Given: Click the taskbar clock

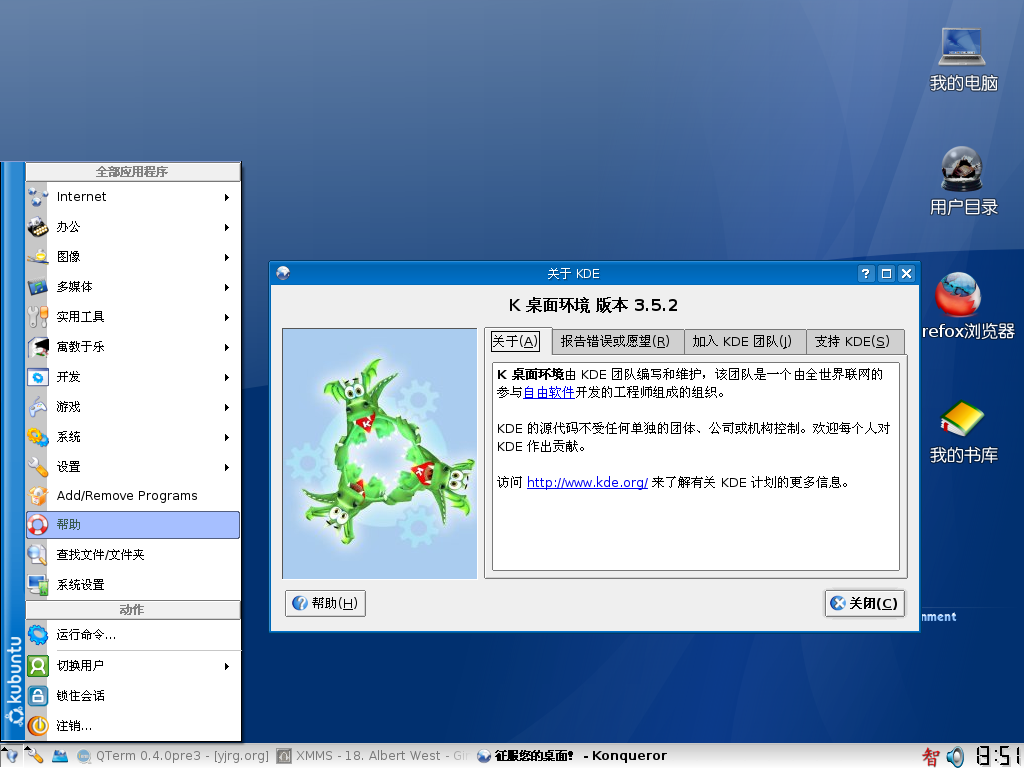Looking at the screenshot, I should [x=999, y=756].
